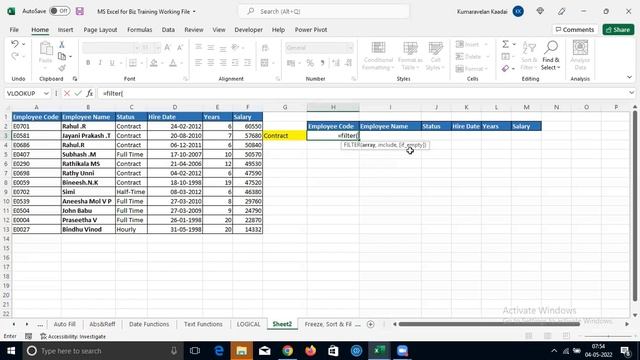Switch to the Power Pivot tab
This screenshot has width=640, height=360.
[x=311, y=30]
